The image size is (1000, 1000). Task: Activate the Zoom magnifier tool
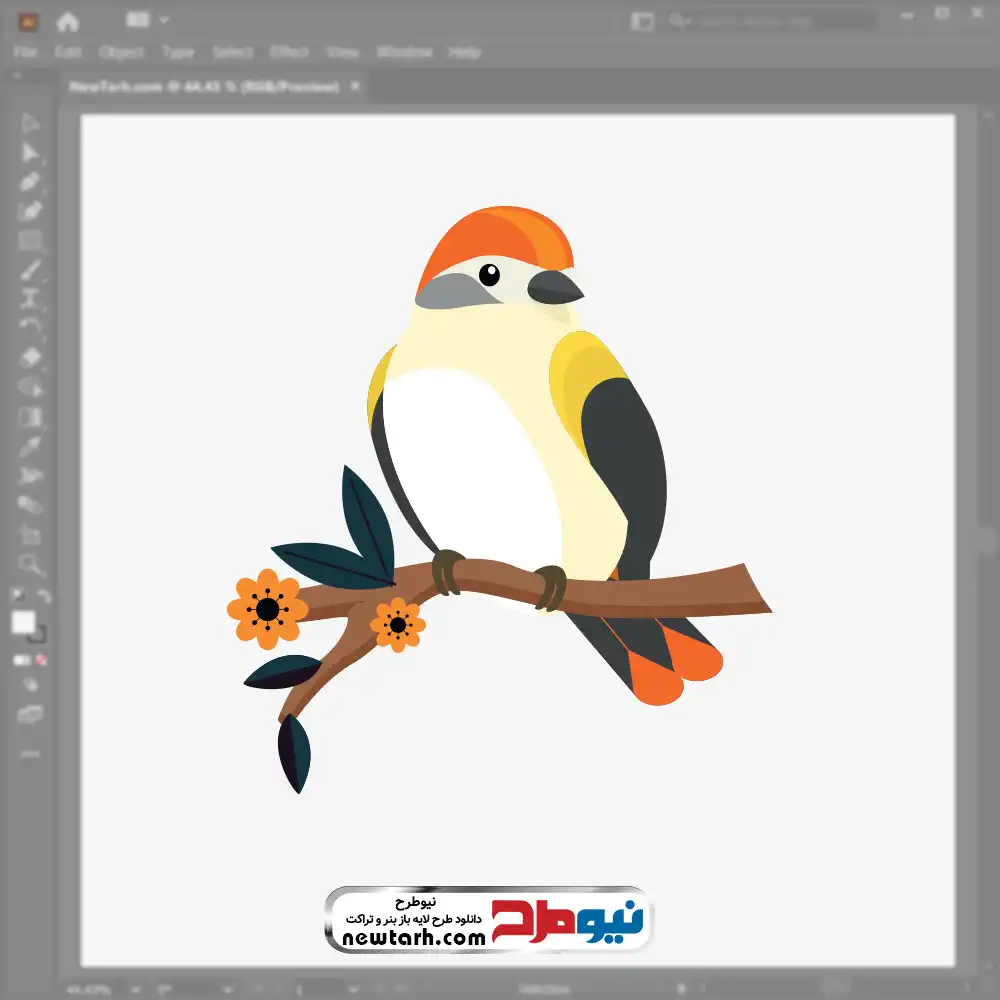[x=30, y=564]
